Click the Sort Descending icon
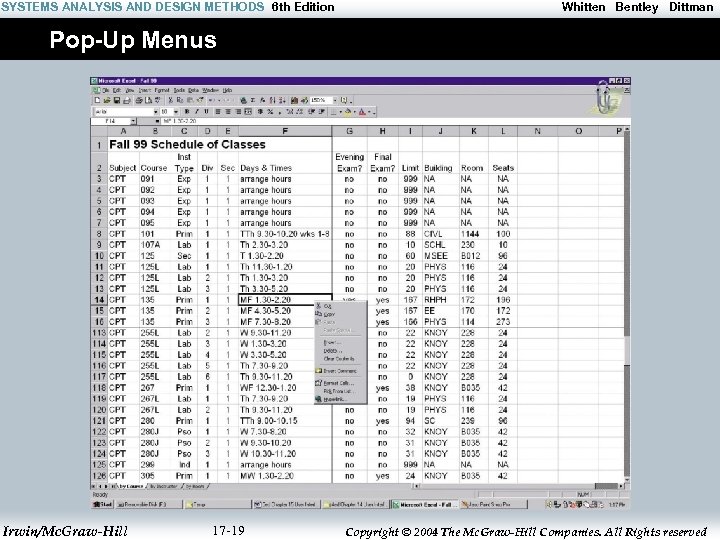Viewport: 720px width, 540px height. [x=282, y=100]
